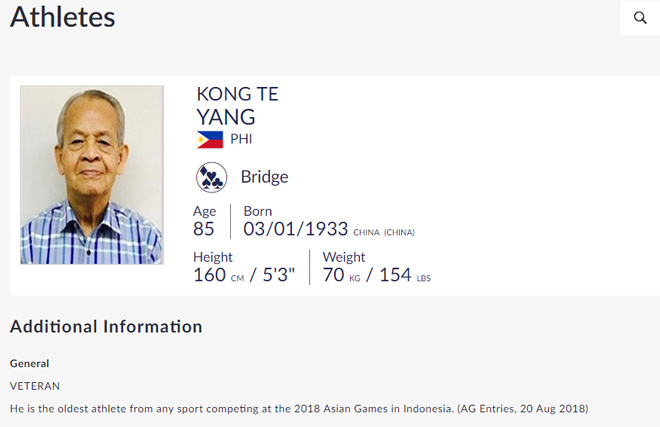The width and height of the screenshot is (660, 427).
Task: Click the birth date 03/01/1933
Action: (x=295, y=229)
